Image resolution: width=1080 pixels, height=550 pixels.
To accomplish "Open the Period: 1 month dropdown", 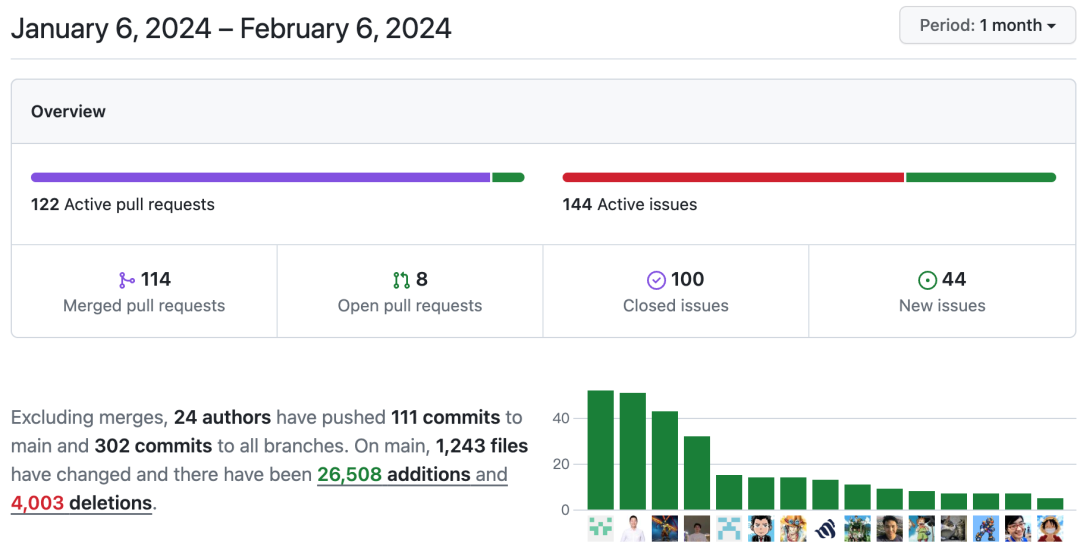I will click(x=987, y=26).
